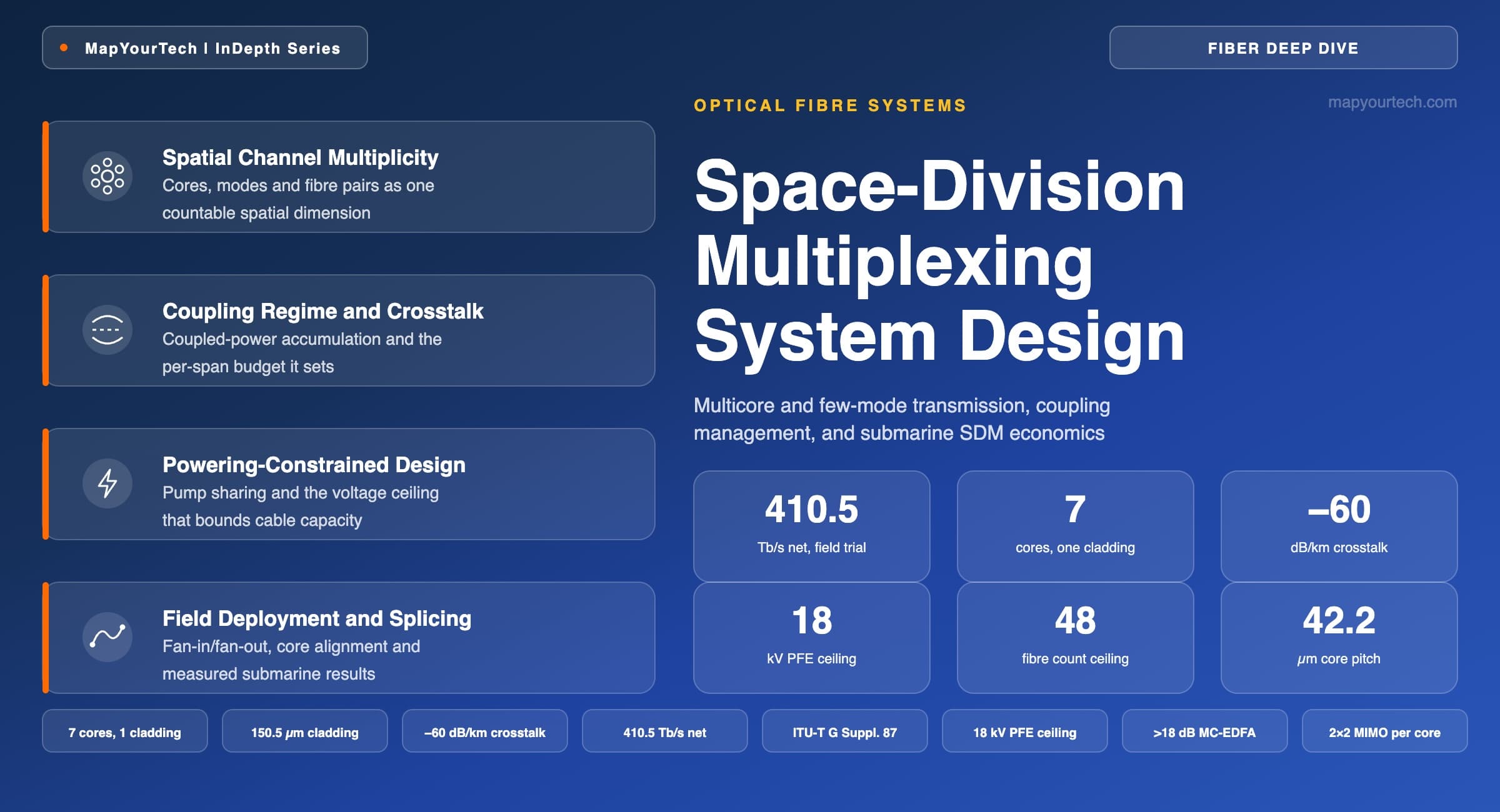Screen dimensions: 1500x812
Task: Select the '410.5 Tb/s net' bottom tag
Action: (665, 731)
